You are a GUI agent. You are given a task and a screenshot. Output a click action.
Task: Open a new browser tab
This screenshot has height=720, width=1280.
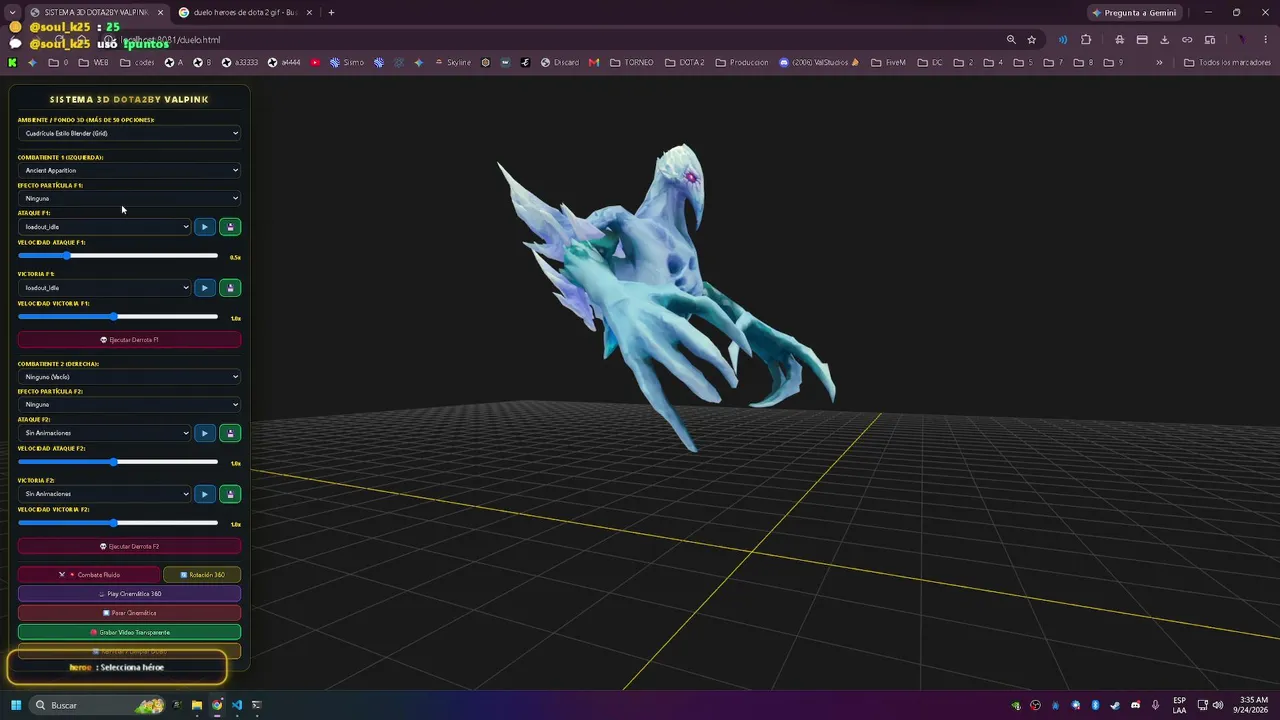(331, 12)
